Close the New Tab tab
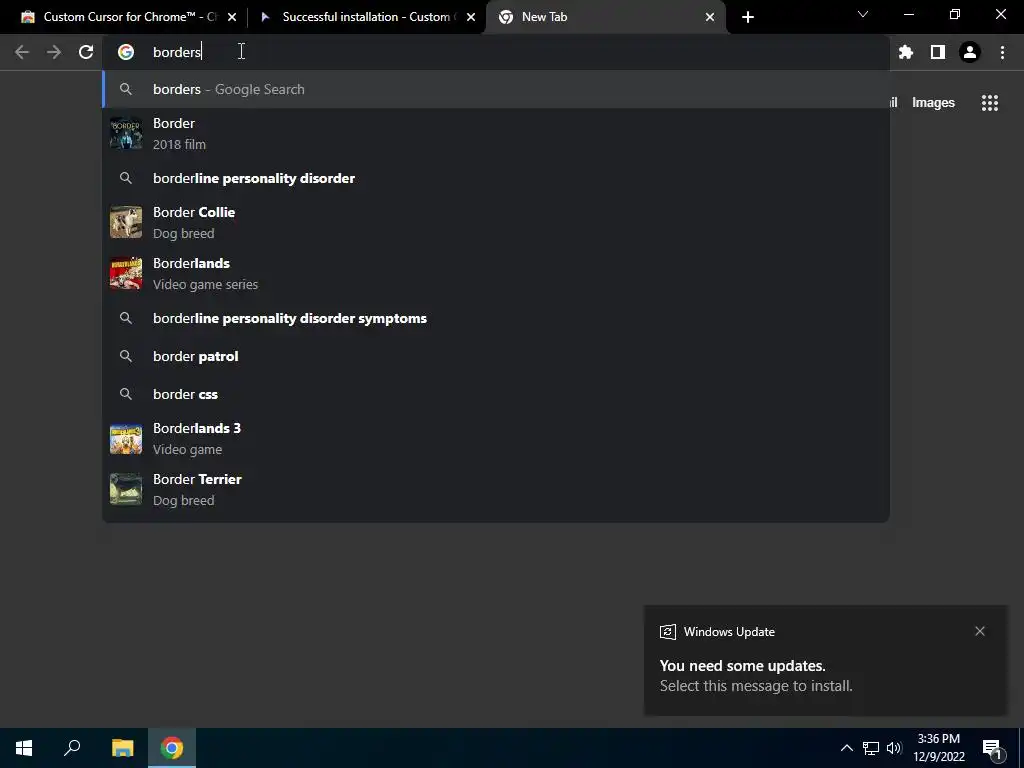The image size is (1024, 768). pyautogui.click(x=710, y=17)
